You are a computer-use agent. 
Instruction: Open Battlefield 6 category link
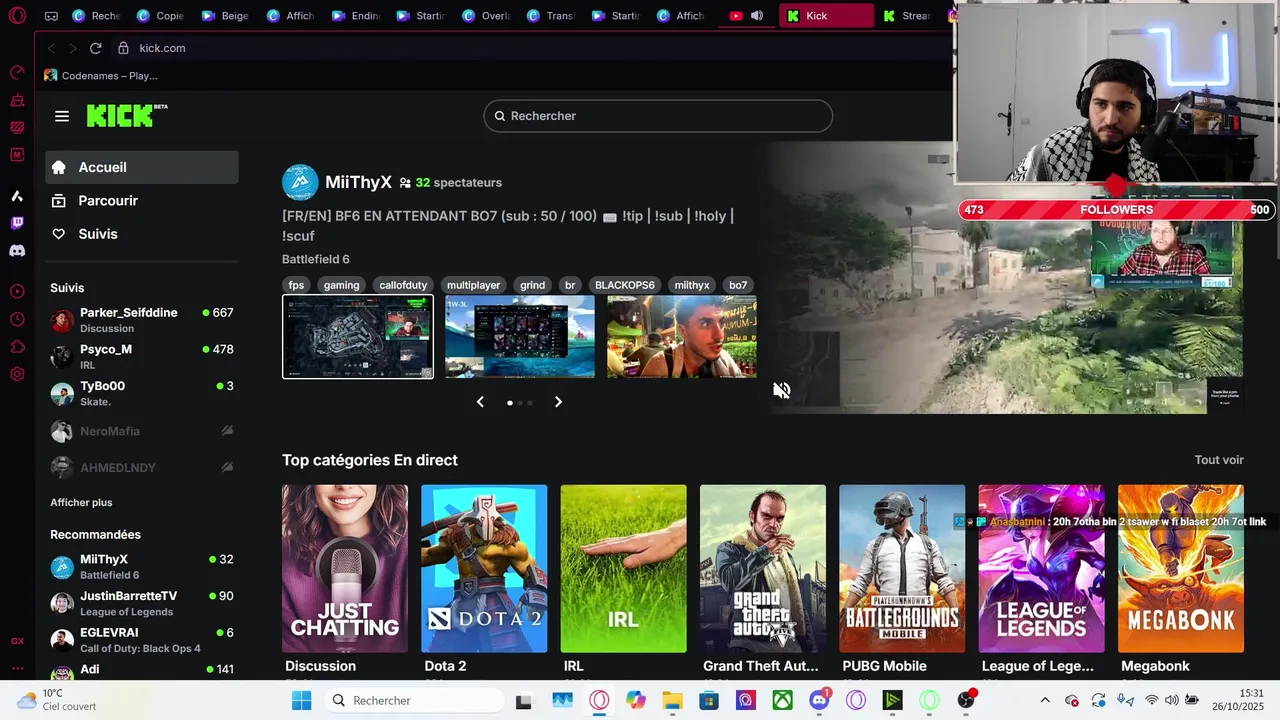316,259
